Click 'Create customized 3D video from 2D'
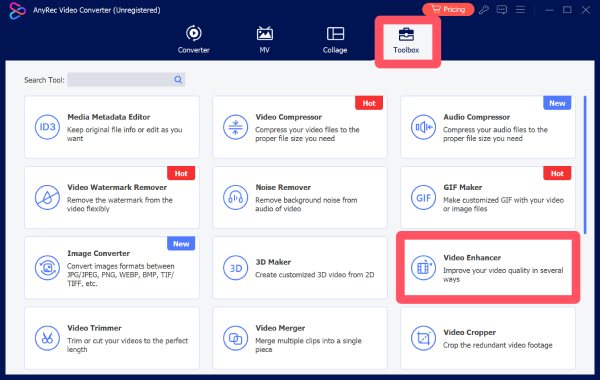This screenshot has height=380, width=600. tap(315, 275)
